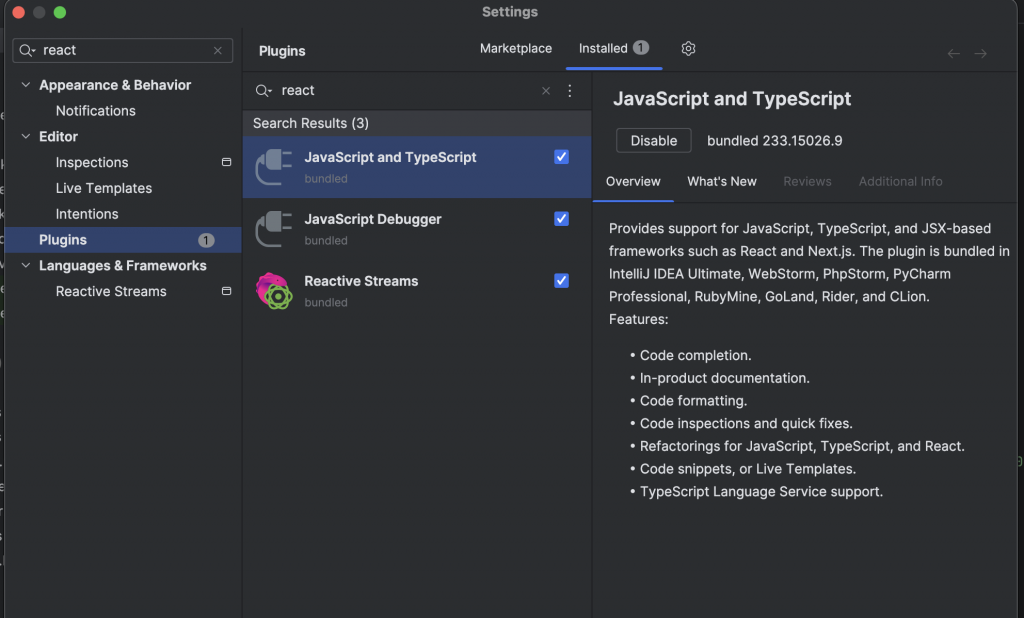Uncheck the JavaScript and TypeScript plugin
This screenshot has height=618, width=1024.
pyautogui.click(x=562, y=157)
